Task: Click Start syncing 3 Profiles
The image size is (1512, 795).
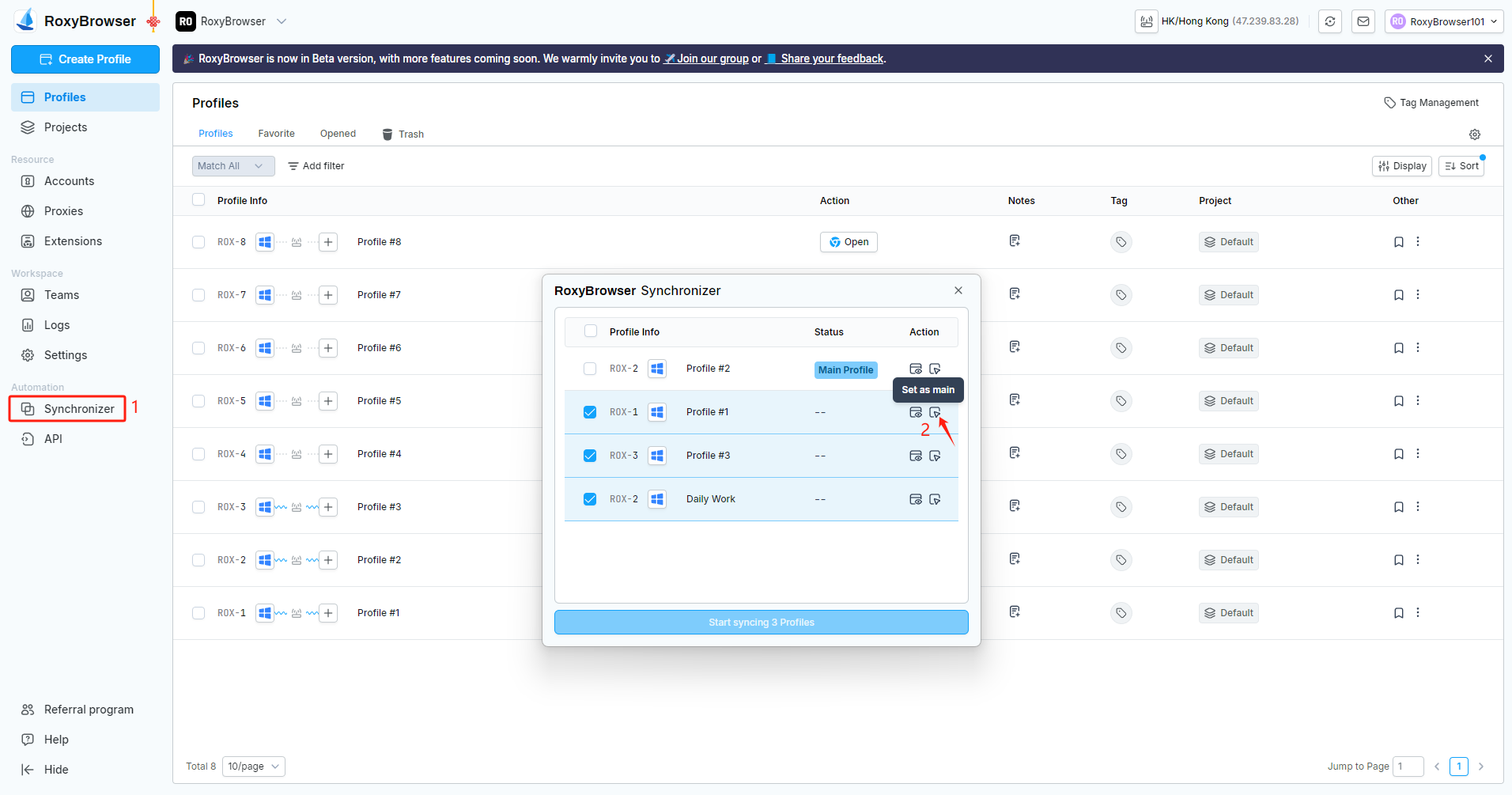Action: [x=762, y=623]
